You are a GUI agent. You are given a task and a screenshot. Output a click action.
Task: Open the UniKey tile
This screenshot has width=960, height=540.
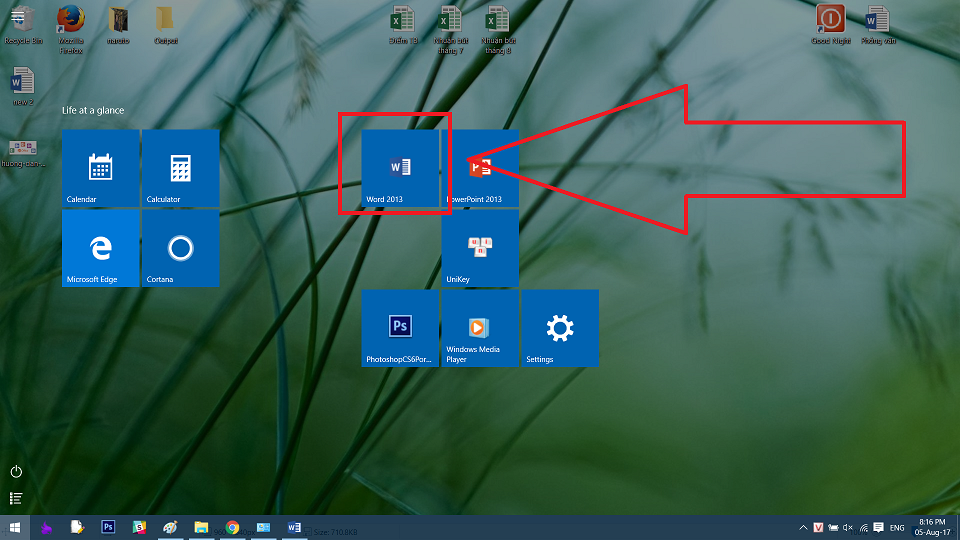(x=480, y=248)
